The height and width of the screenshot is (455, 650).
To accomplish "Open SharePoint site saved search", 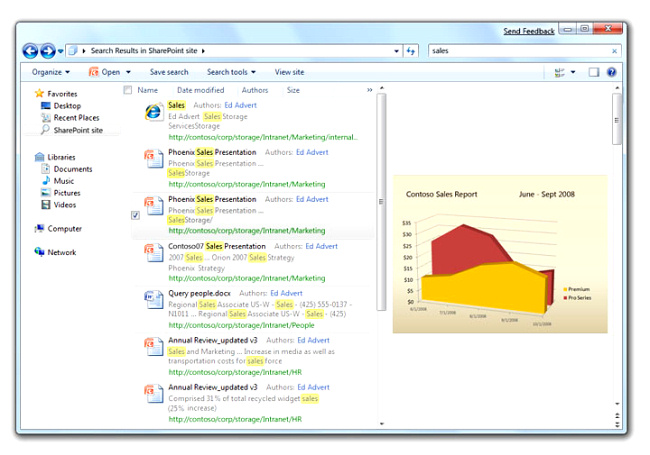I will coord(78,130).
